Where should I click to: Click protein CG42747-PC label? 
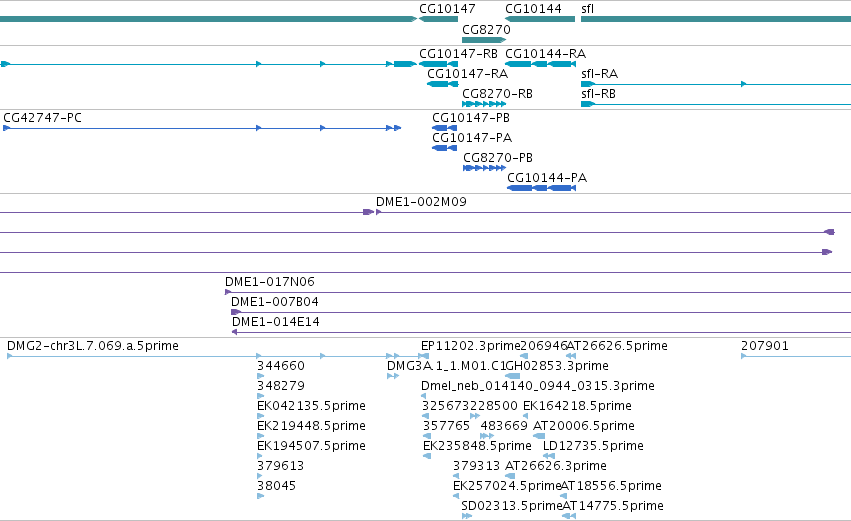coord(42,118)
